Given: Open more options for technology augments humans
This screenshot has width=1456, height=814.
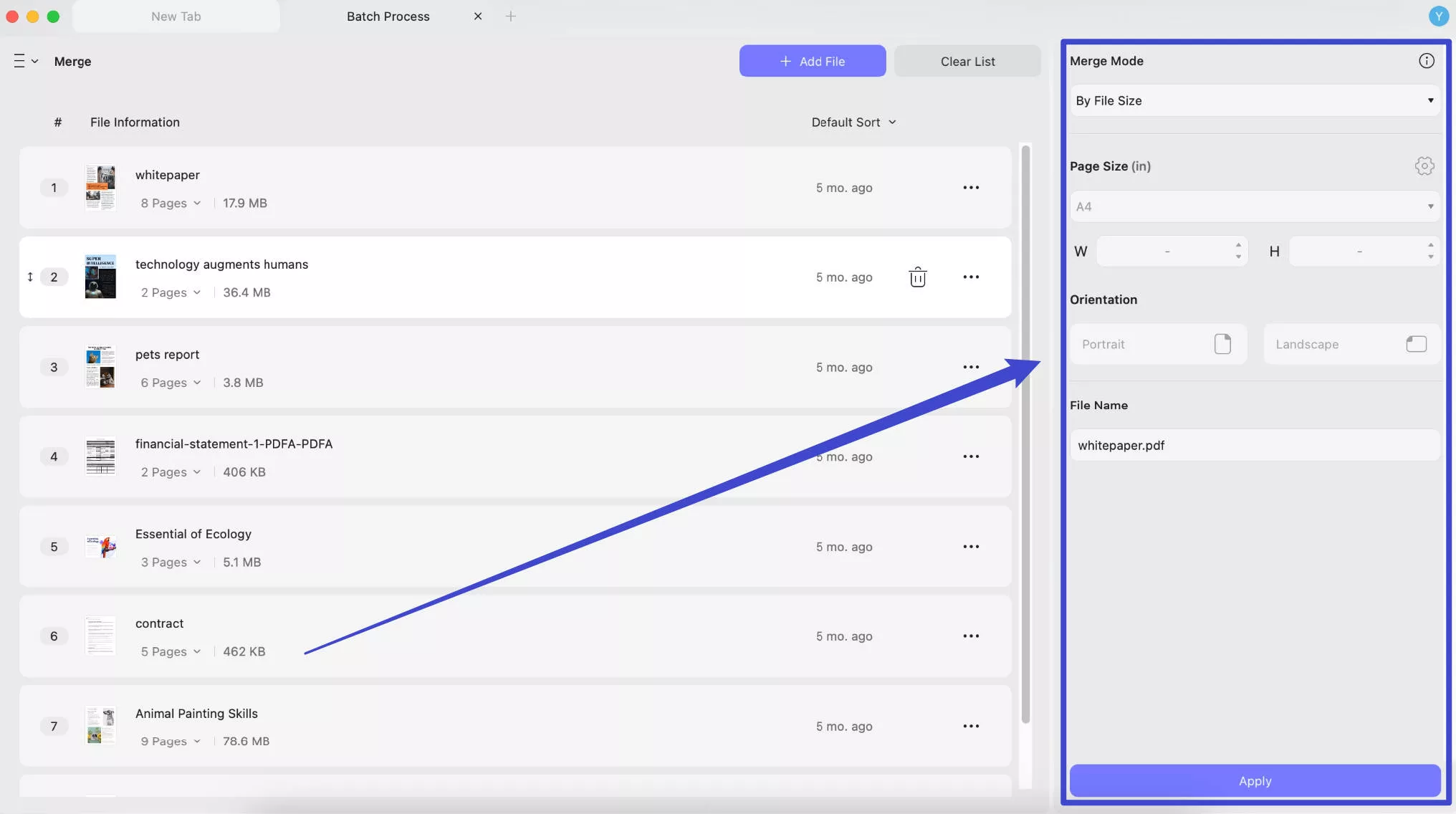Looking at the screenshot, I should pos(971,277).
